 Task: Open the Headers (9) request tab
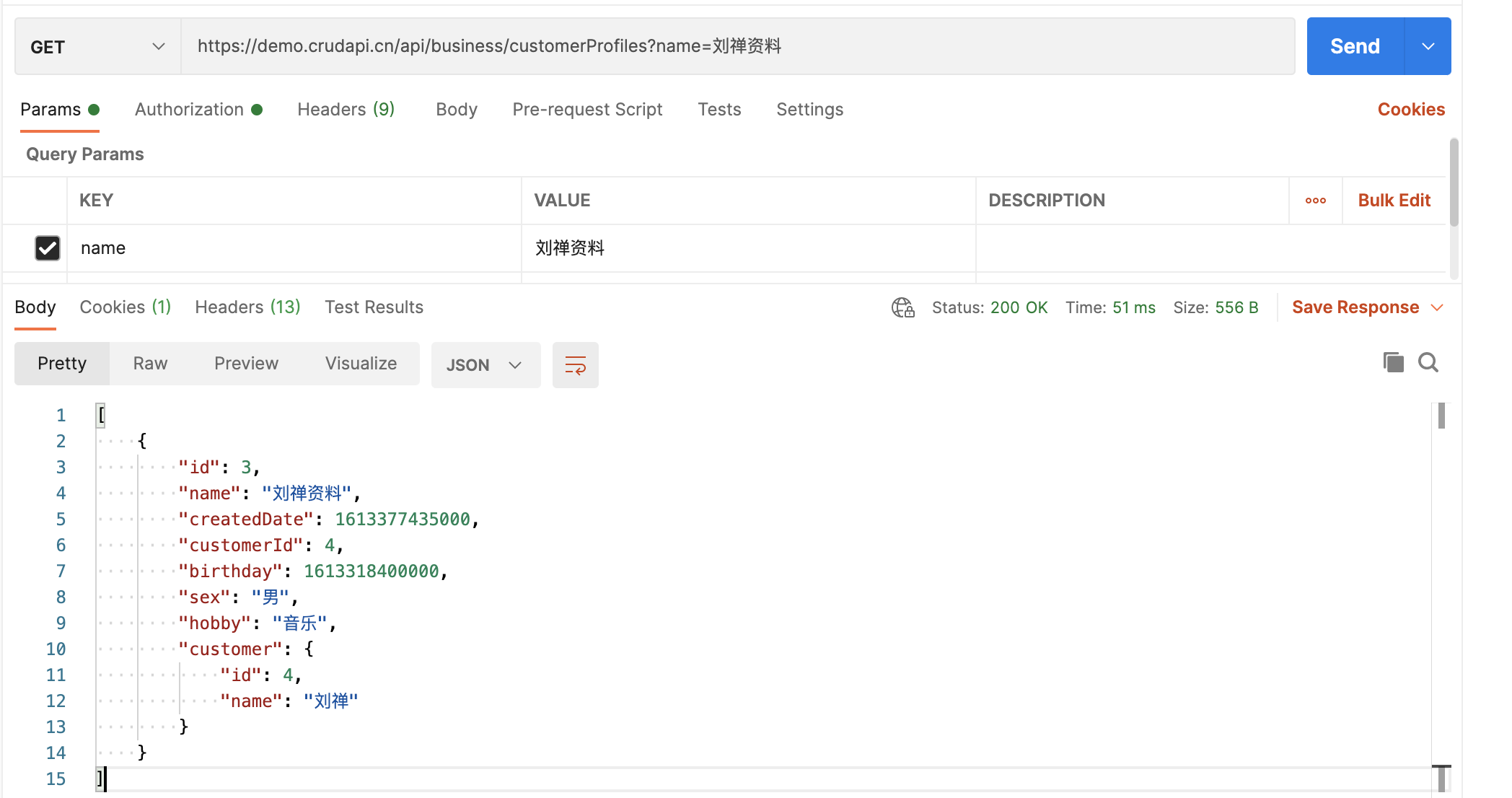[x=346, y=110]
